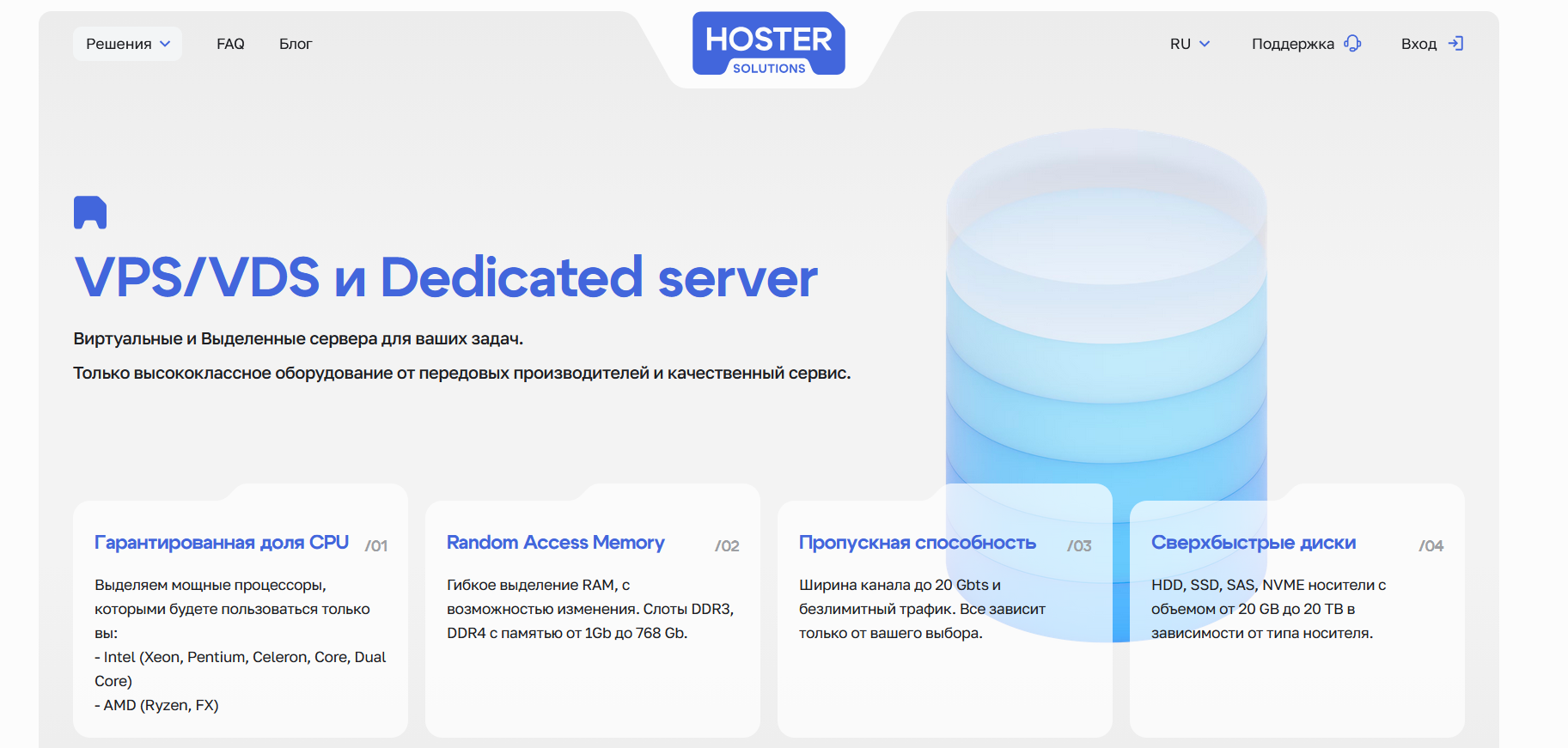
Task: Click the blue bookmark icon above the headline
Action: tap(90, 212)
